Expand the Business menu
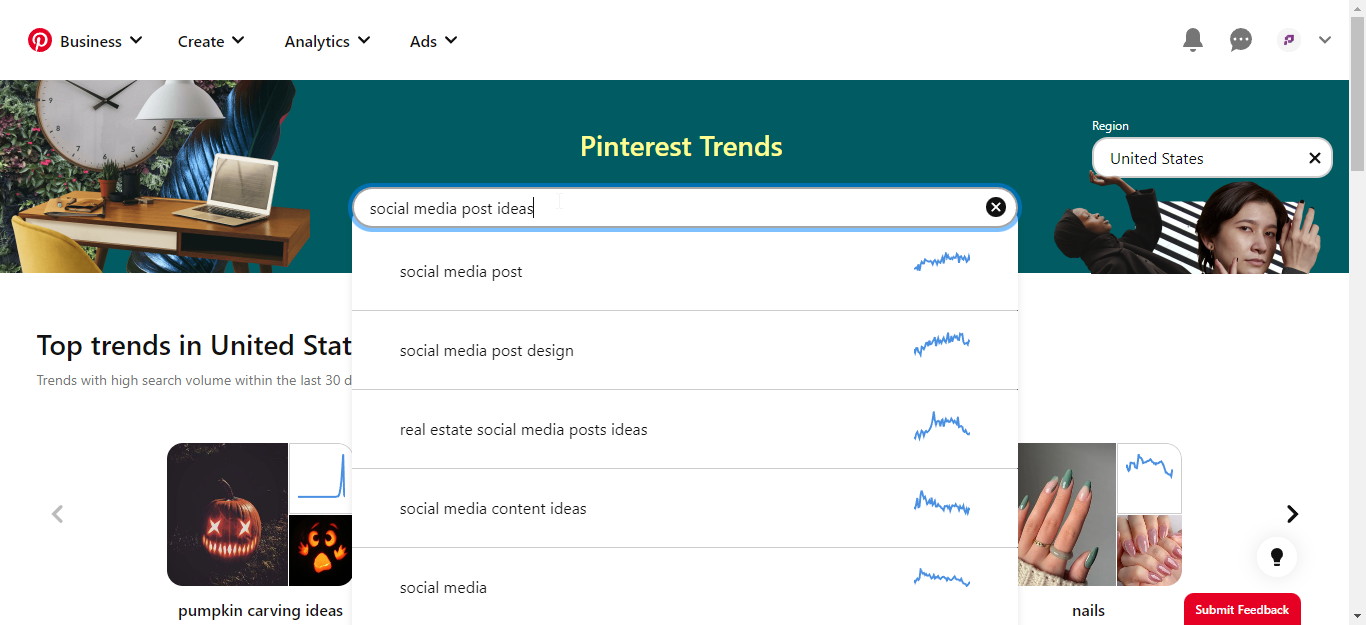Screen dimensions: 1366x625 (100, 41)
